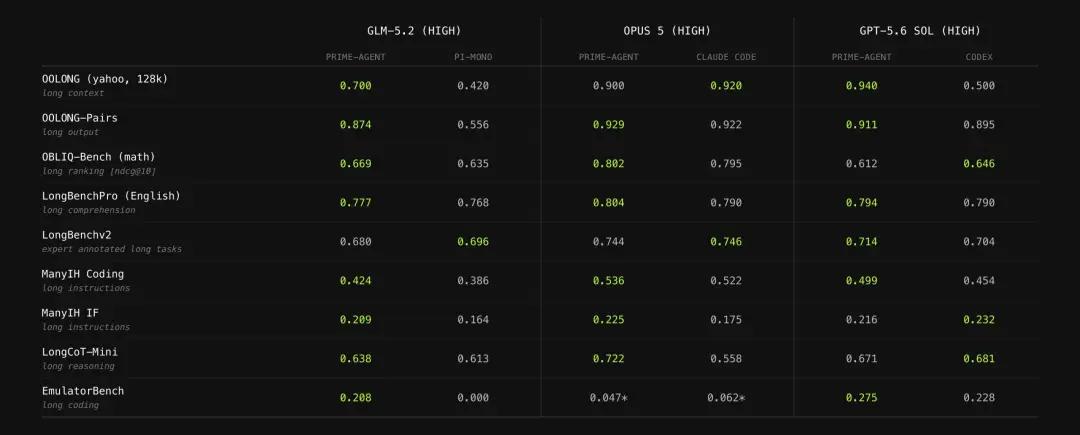Select the GLM-5.2 (HIGH) column header

point(413,31)
